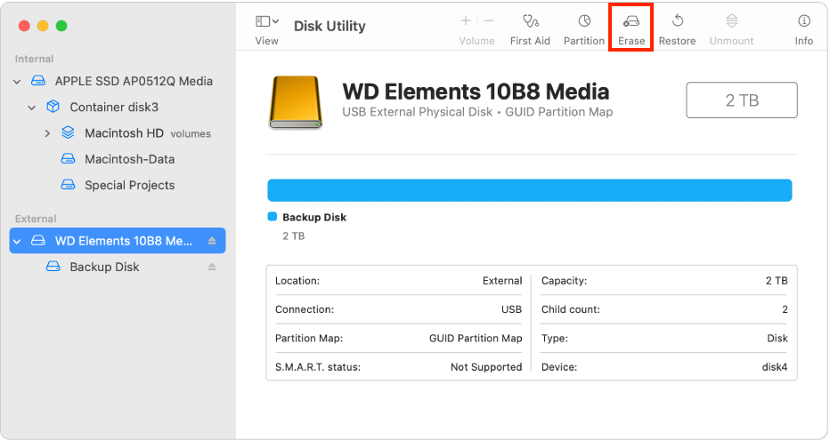Click the Special Projects drive icon
This screenshot has height=440, width=830.
point(68,184)
